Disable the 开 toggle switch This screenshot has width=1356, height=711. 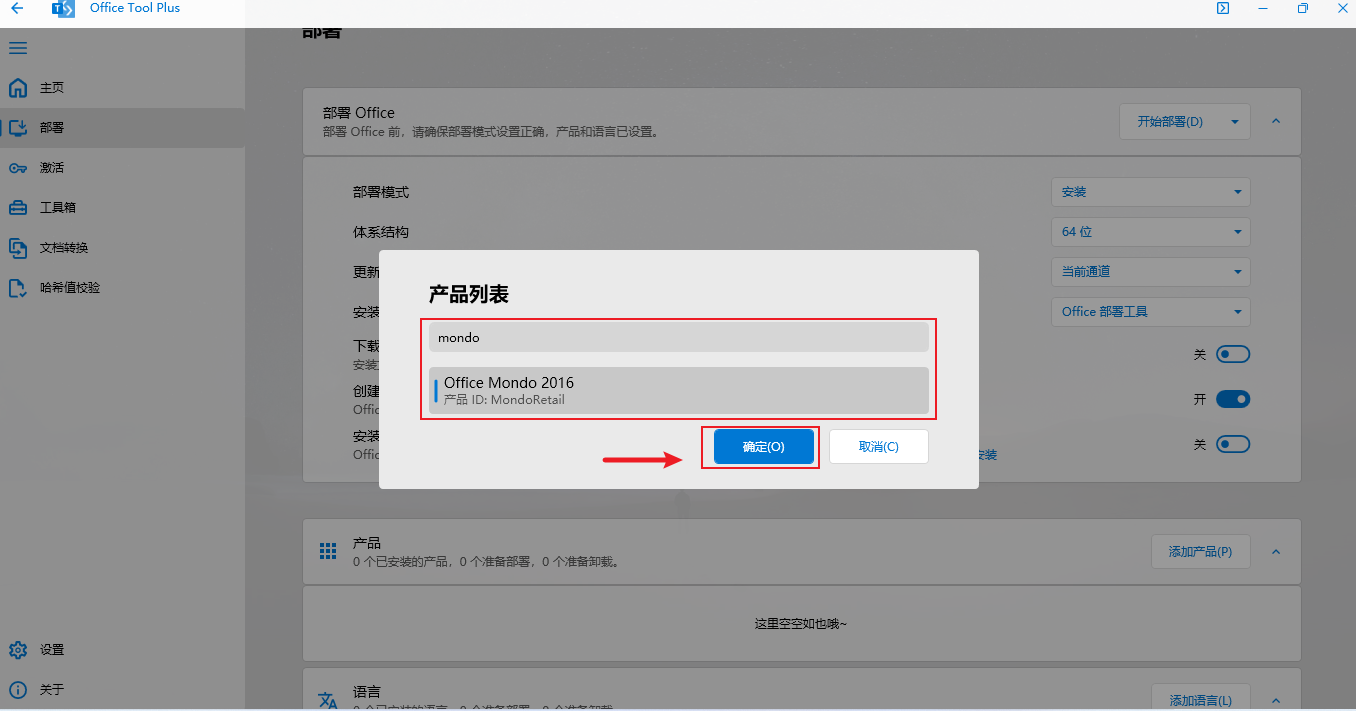tap(1232, 399)
